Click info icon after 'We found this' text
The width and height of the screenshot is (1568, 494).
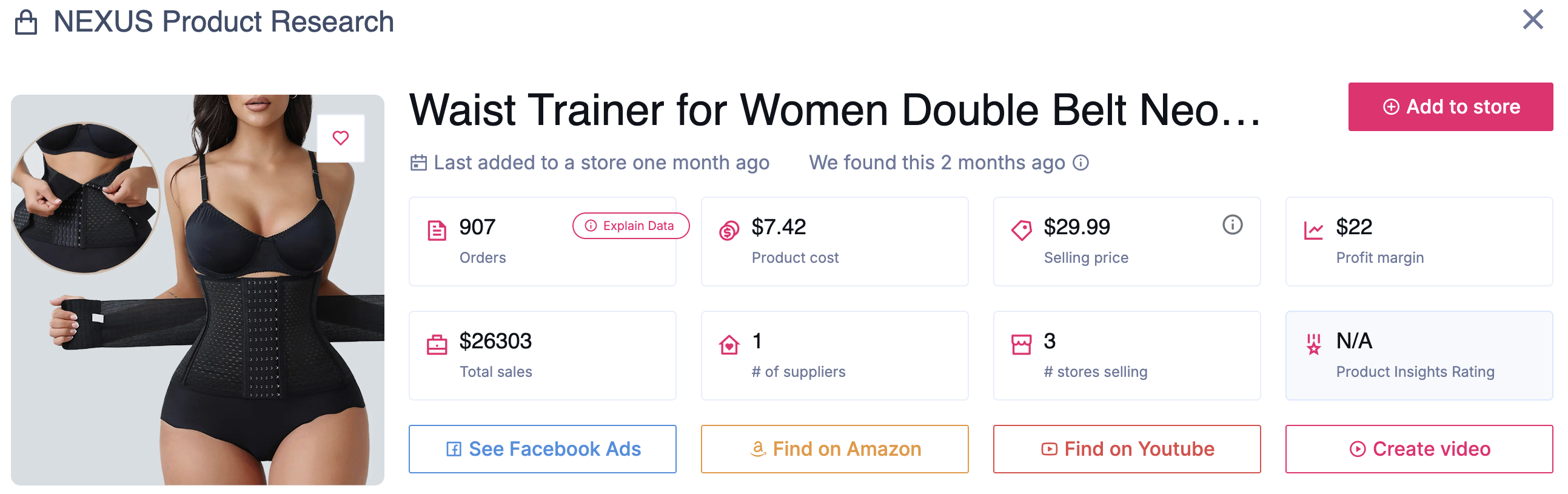coord(1081,163)
